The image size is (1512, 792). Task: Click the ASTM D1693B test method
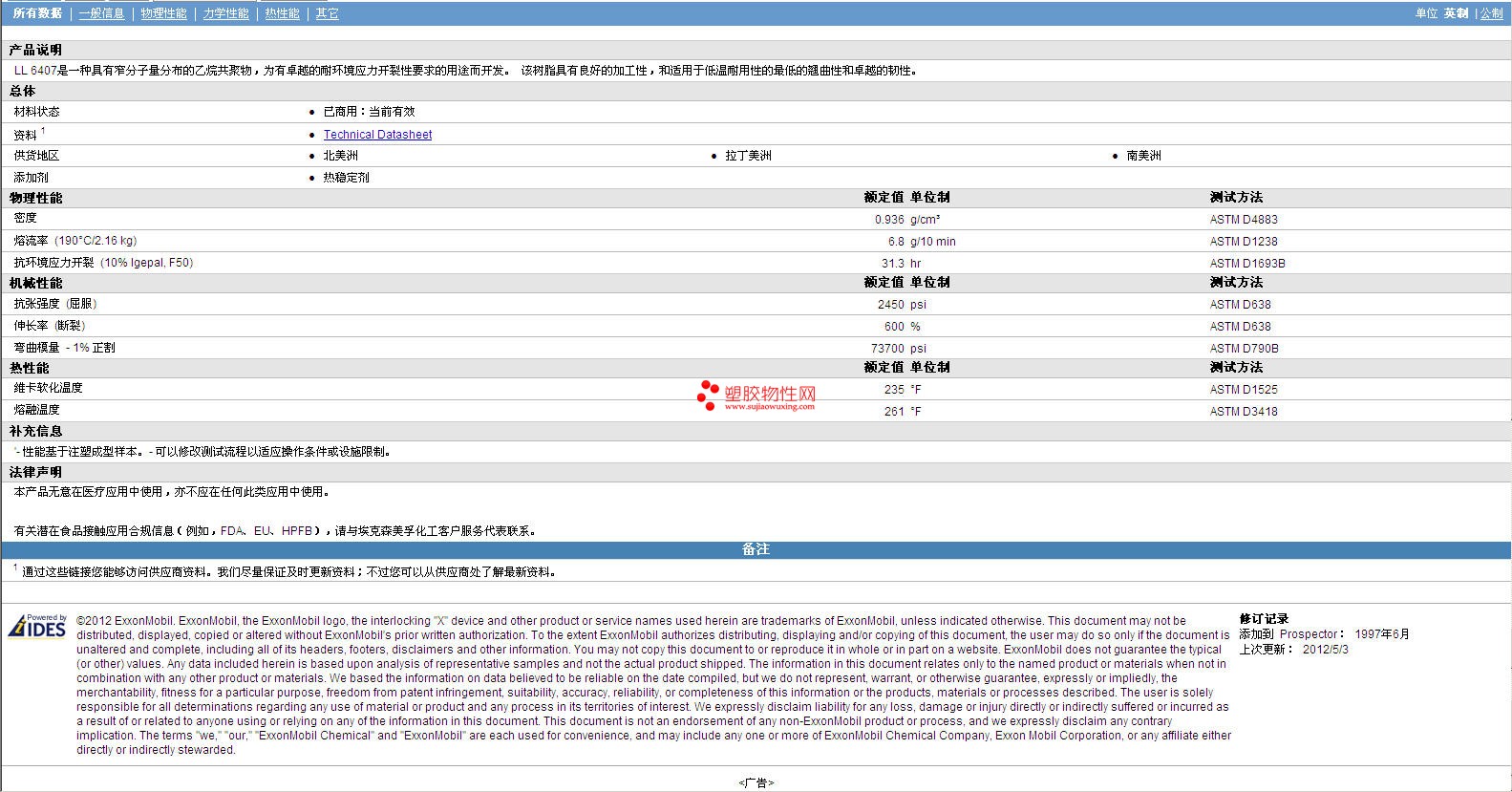[1247, 264]
